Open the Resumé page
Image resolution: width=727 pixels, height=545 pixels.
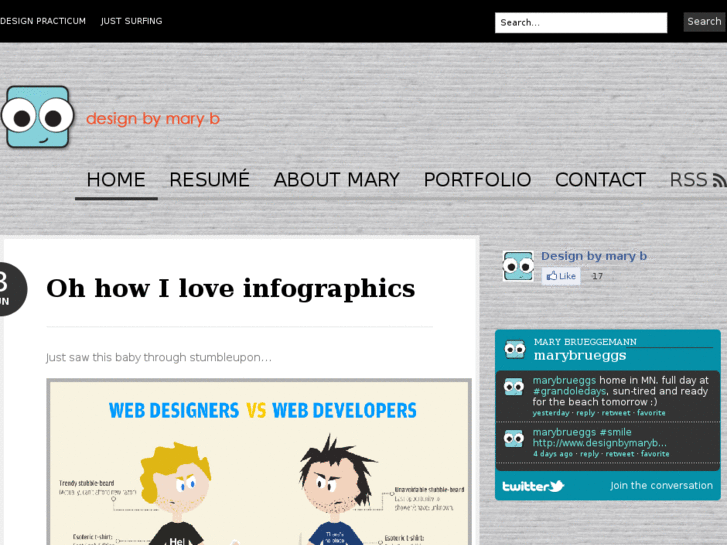click(210, 180)
